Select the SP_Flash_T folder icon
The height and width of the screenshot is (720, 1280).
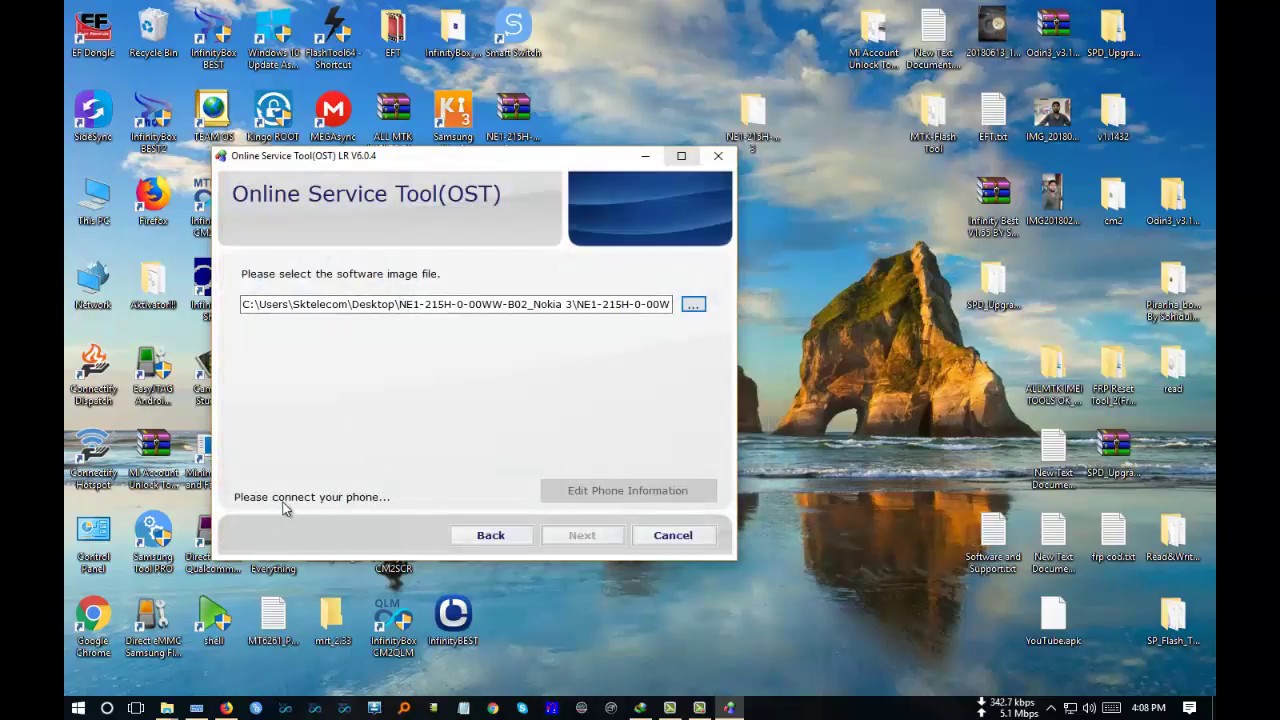(1173, 621)
